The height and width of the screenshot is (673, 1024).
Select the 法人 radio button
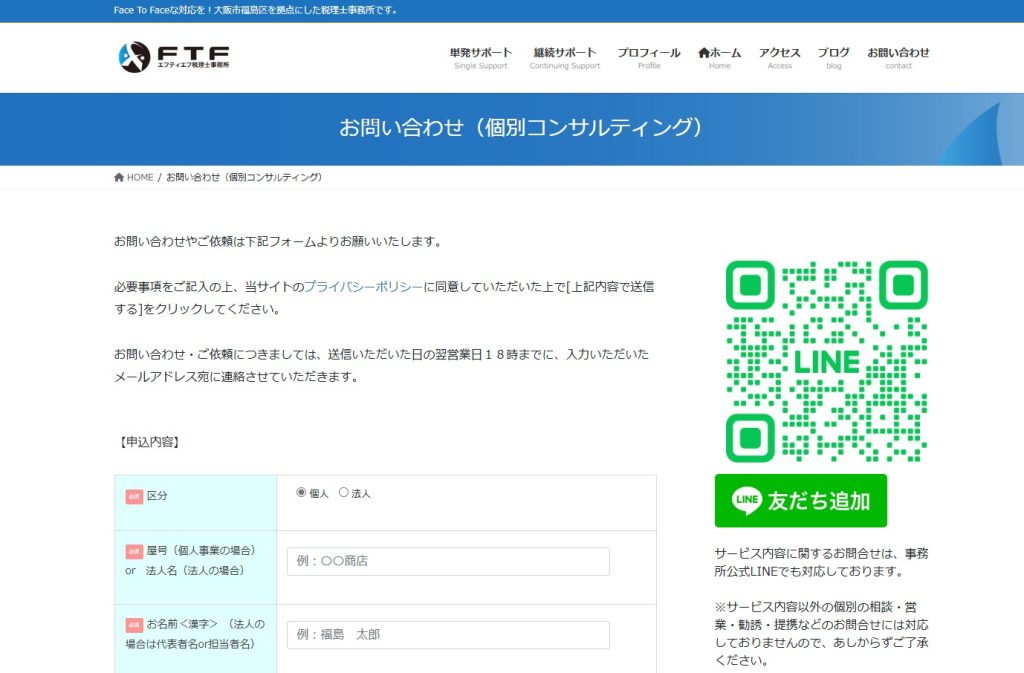[344, 492]
